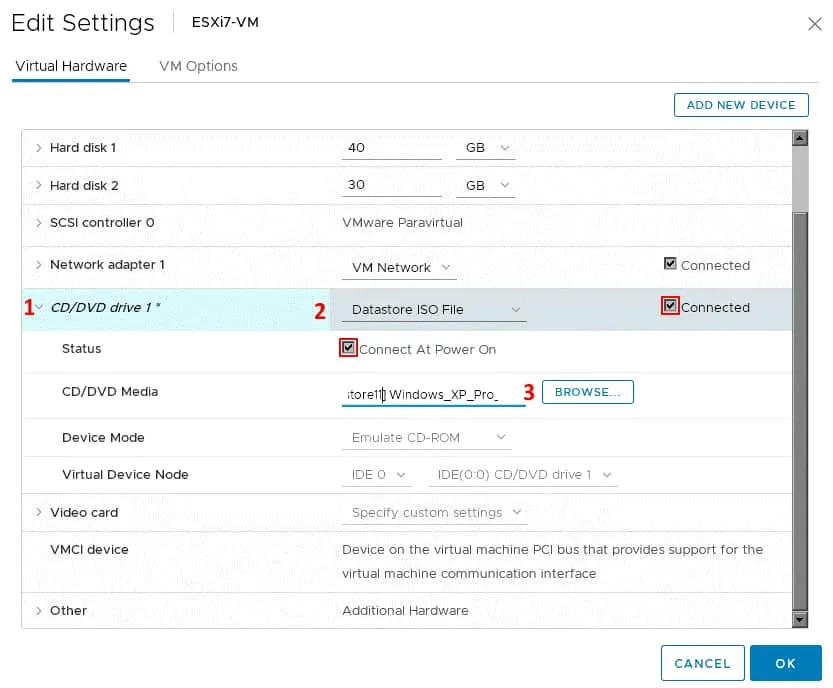Expand the Hard disk 2 row
The image size is (833, 688).
39,186
